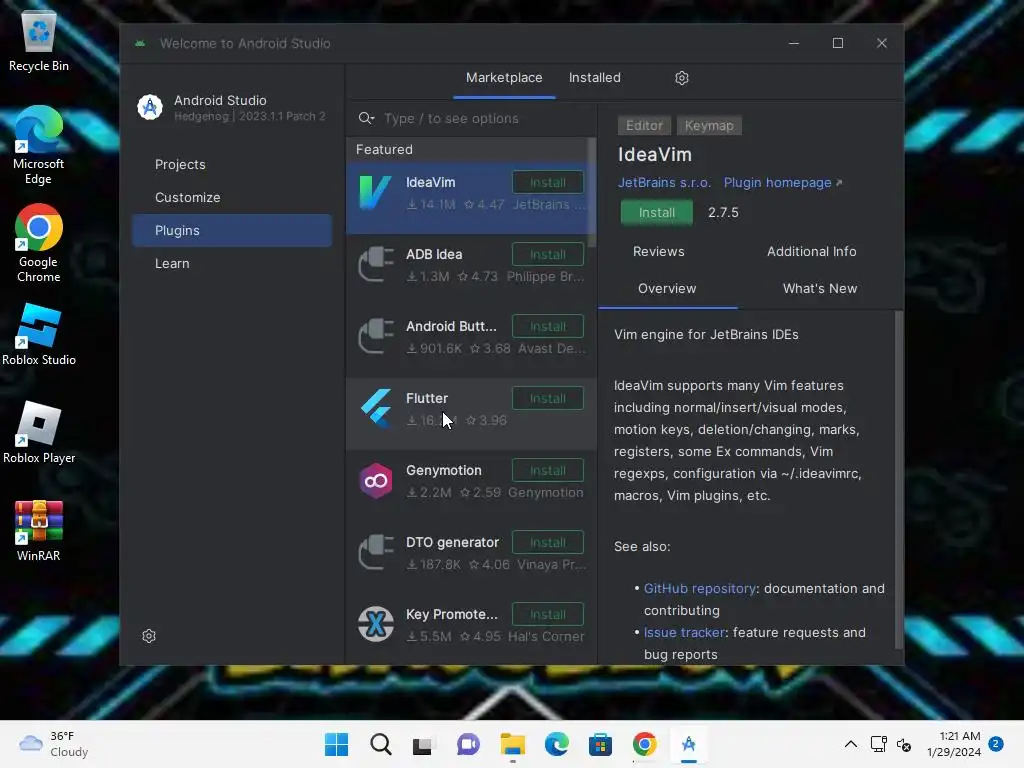Select Microsoft Edge desktop shortcut
This screenshot has width=1024, height=768.
pos(39,146)
